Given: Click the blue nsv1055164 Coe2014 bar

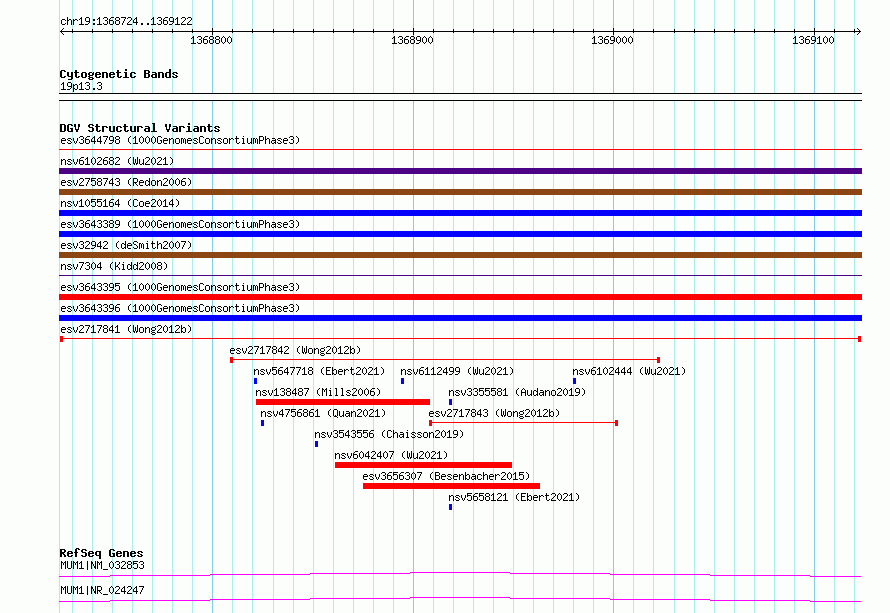Looking at the screenshot, I should point(460,213).
